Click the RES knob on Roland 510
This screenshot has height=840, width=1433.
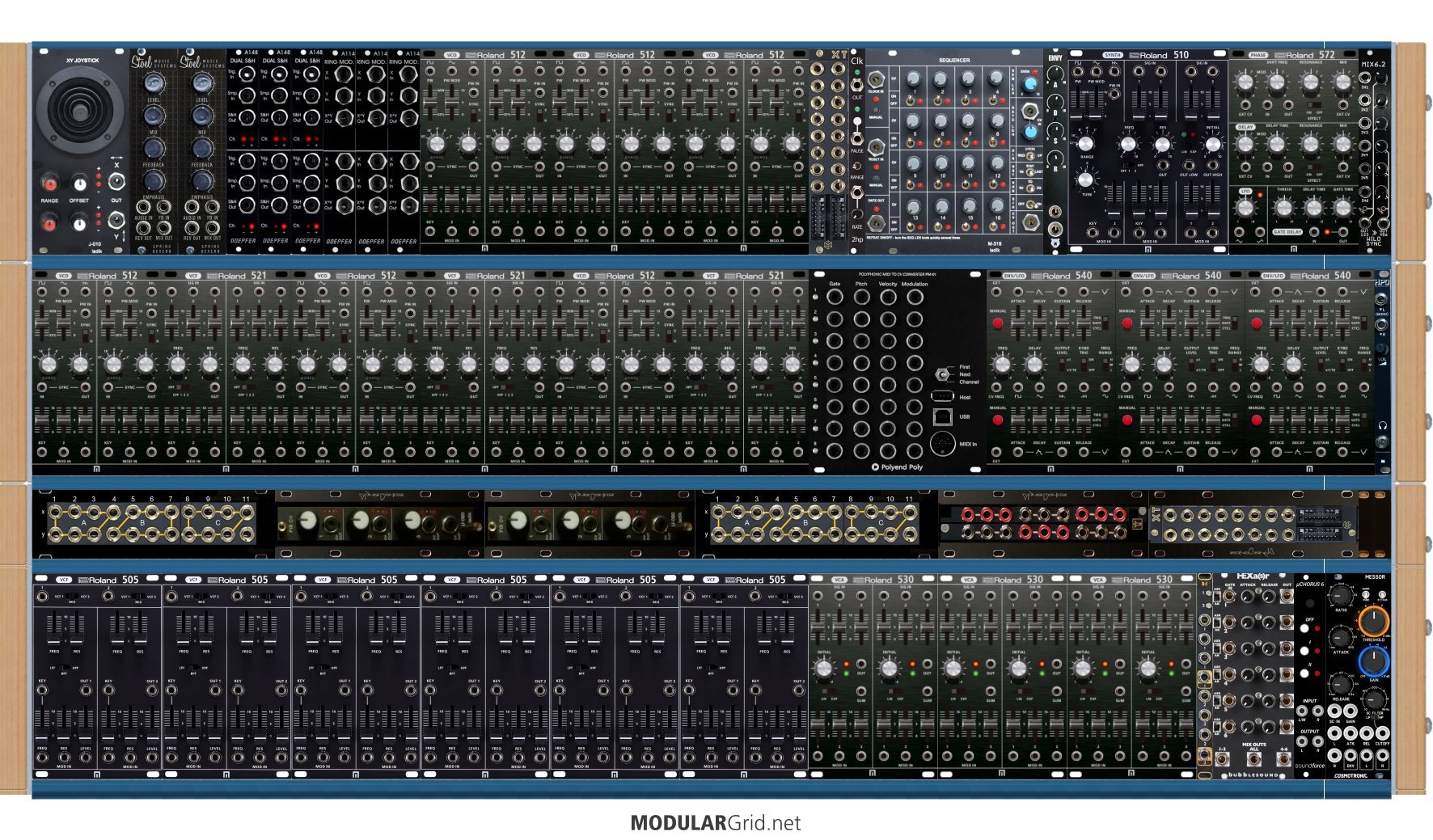[1161, 145]
